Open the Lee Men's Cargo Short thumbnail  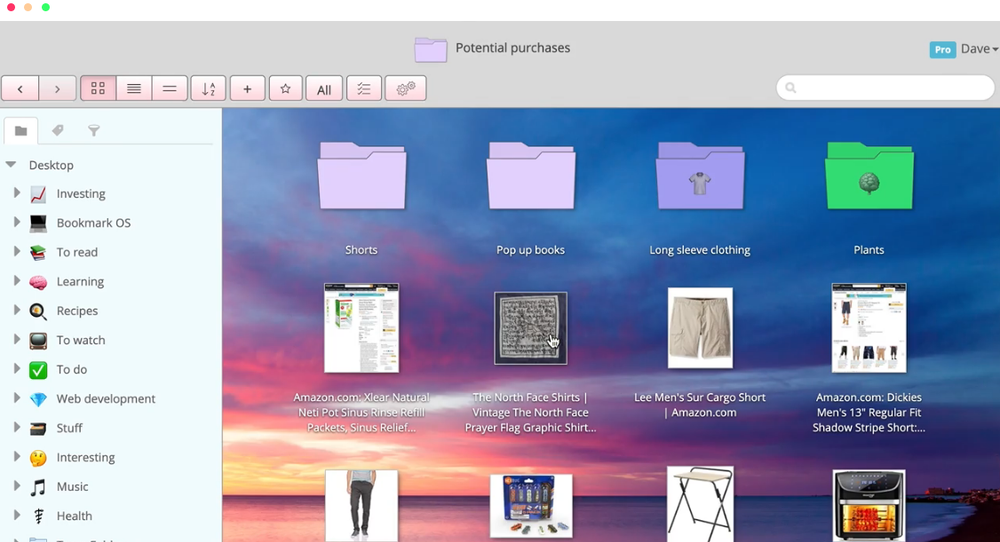tap(700, 328)
